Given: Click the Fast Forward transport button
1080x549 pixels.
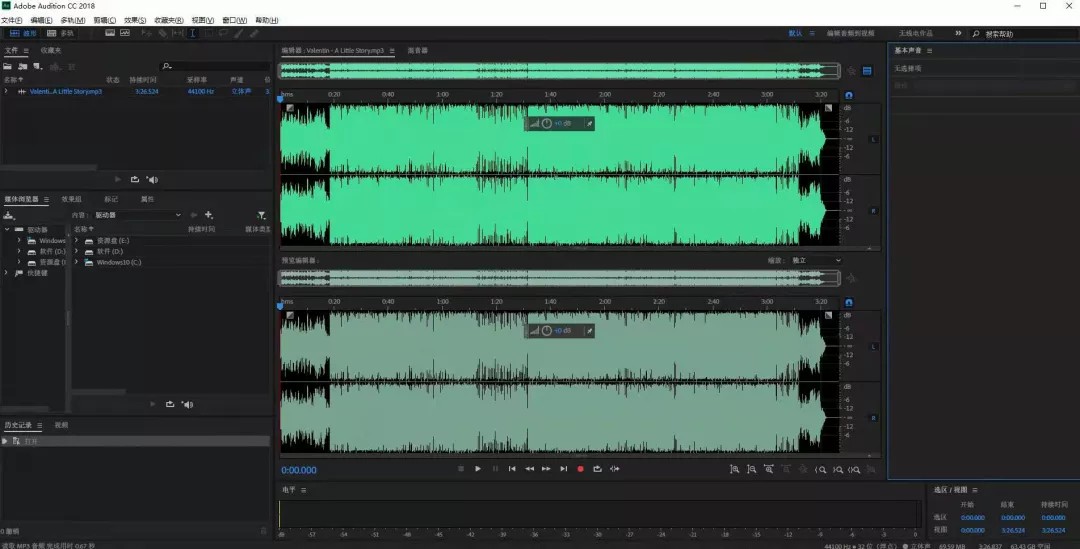Looking at the screenshot, I should coord(546,468).
